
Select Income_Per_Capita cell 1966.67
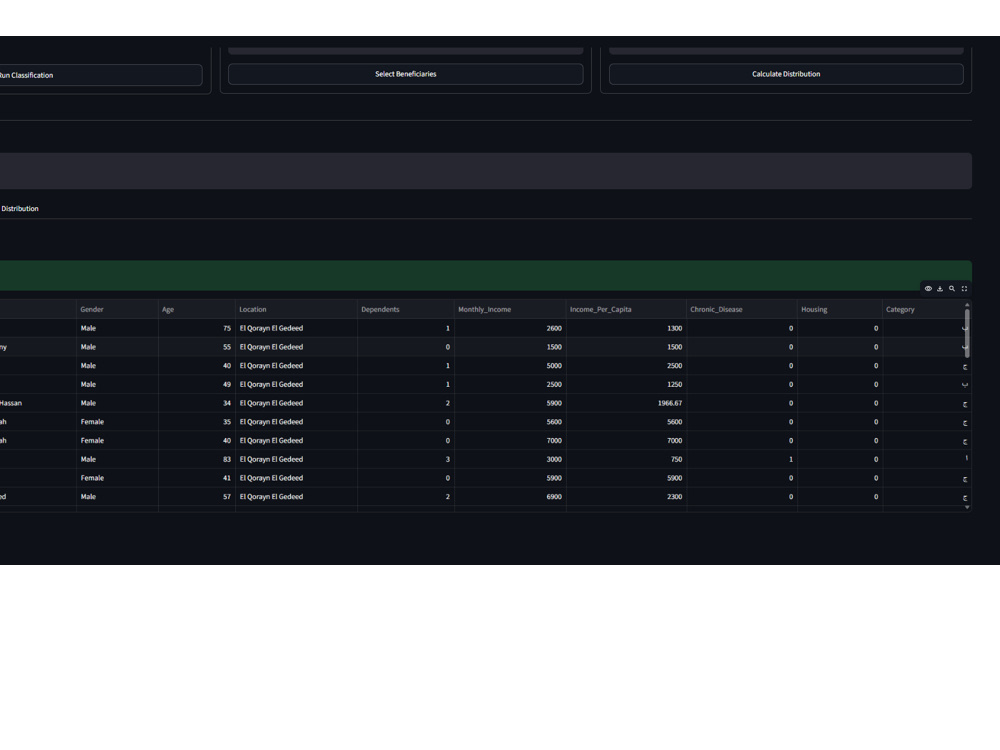626,403
